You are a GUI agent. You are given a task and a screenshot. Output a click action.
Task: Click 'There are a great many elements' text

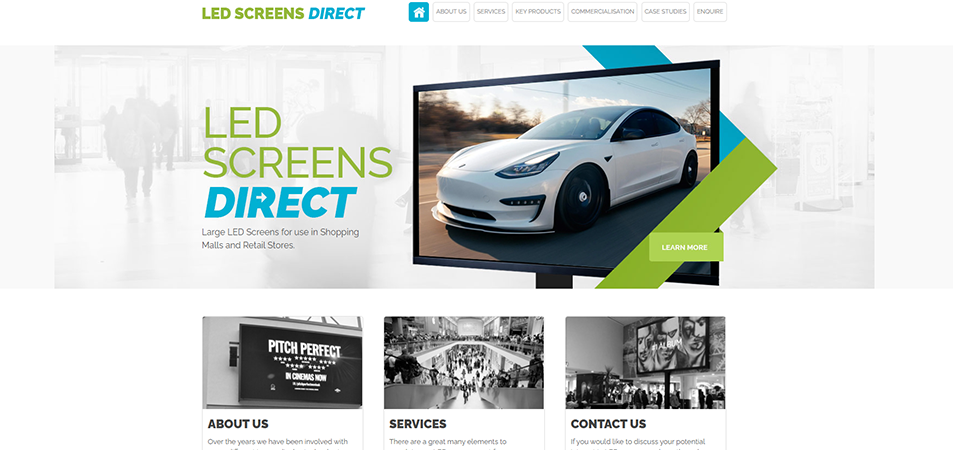click(x=448, y=442)
